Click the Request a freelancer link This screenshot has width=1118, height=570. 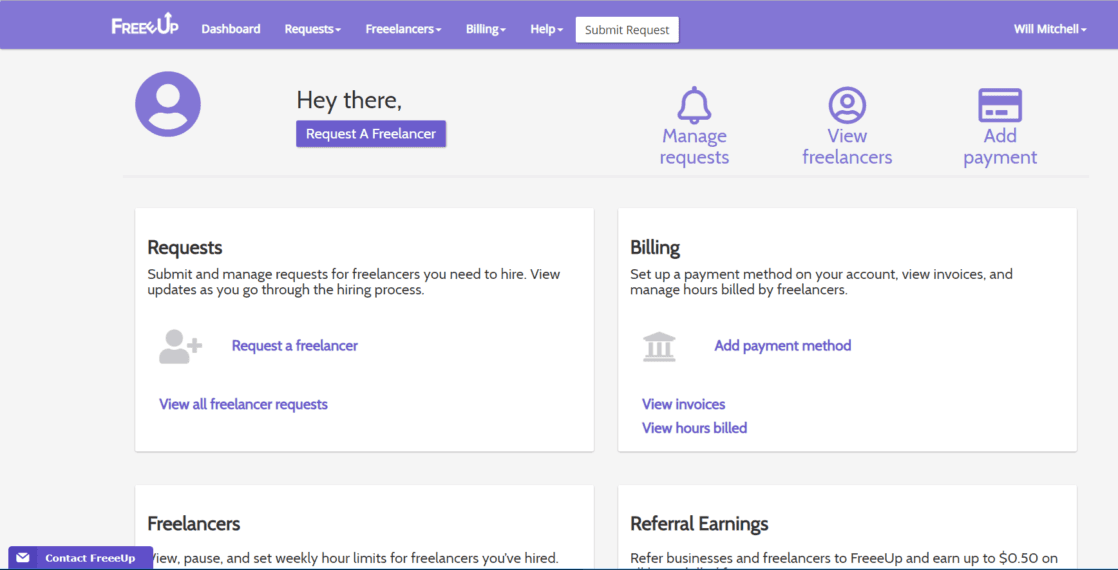294,346
